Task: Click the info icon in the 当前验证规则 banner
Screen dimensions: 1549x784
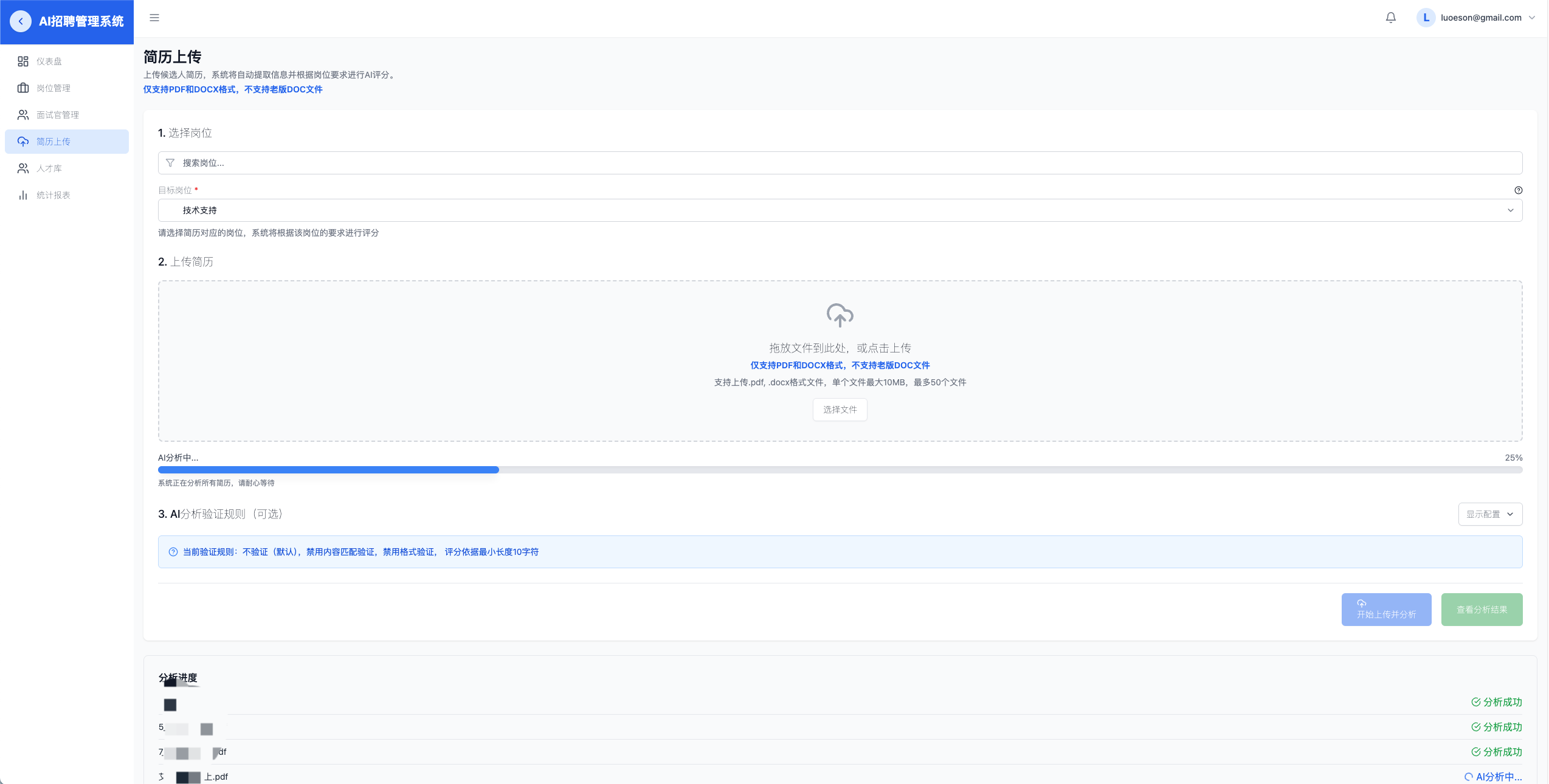Action: point(173,552)
